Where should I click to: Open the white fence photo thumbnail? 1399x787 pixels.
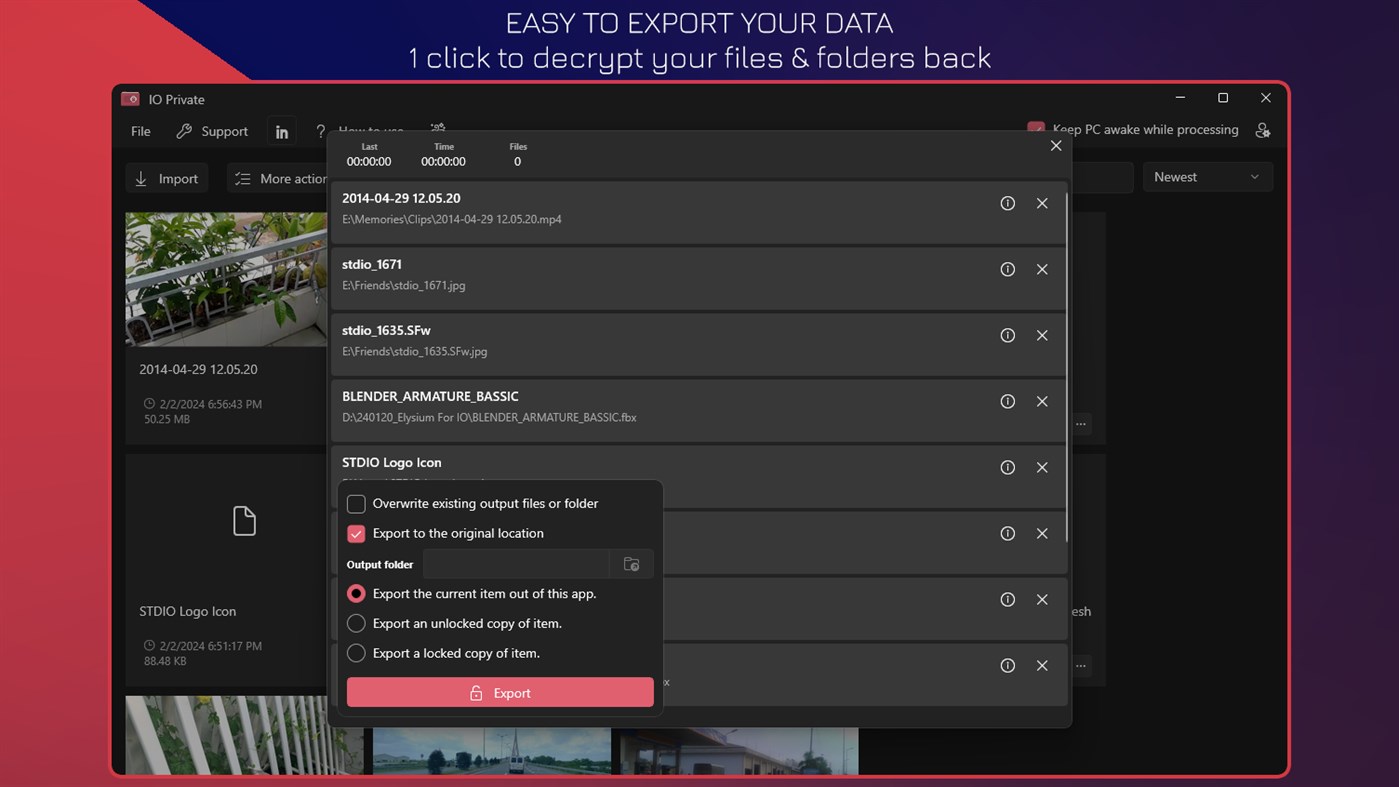tap(244, 735)
